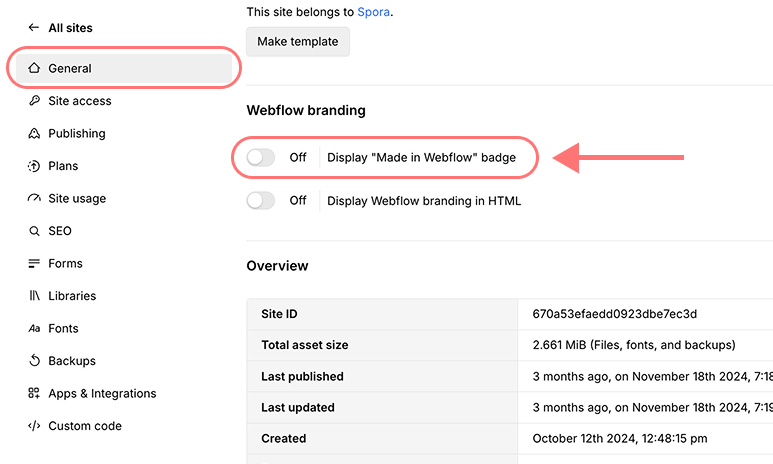Screen dimensions: 773x464
Task: Toggle Display Webflow branding in HTML switch
Action: pos(261,201)
